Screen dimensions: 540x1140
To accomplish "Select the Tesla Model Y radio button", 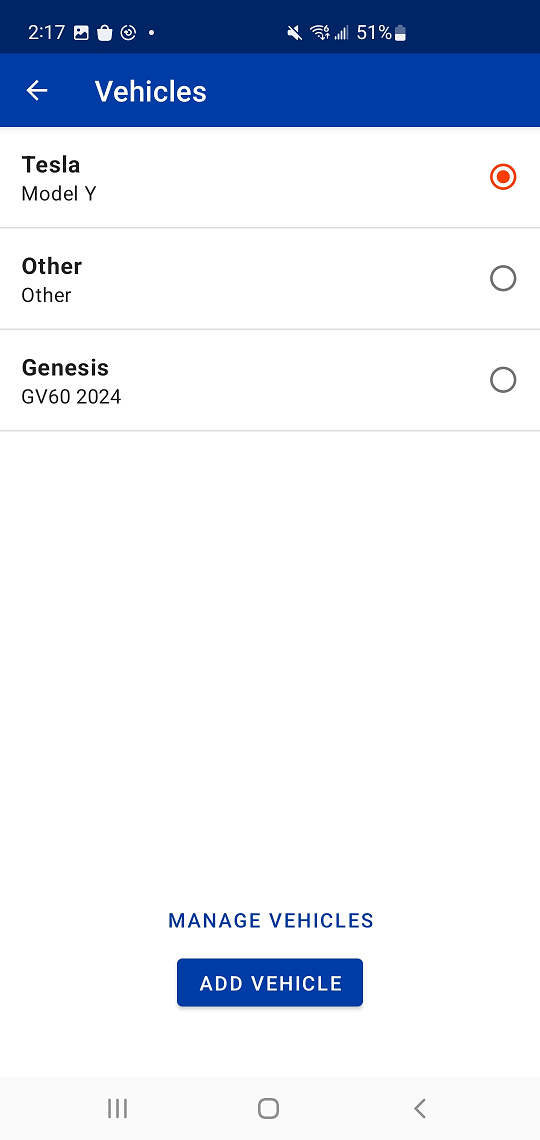I will click(x=503, y=177).
